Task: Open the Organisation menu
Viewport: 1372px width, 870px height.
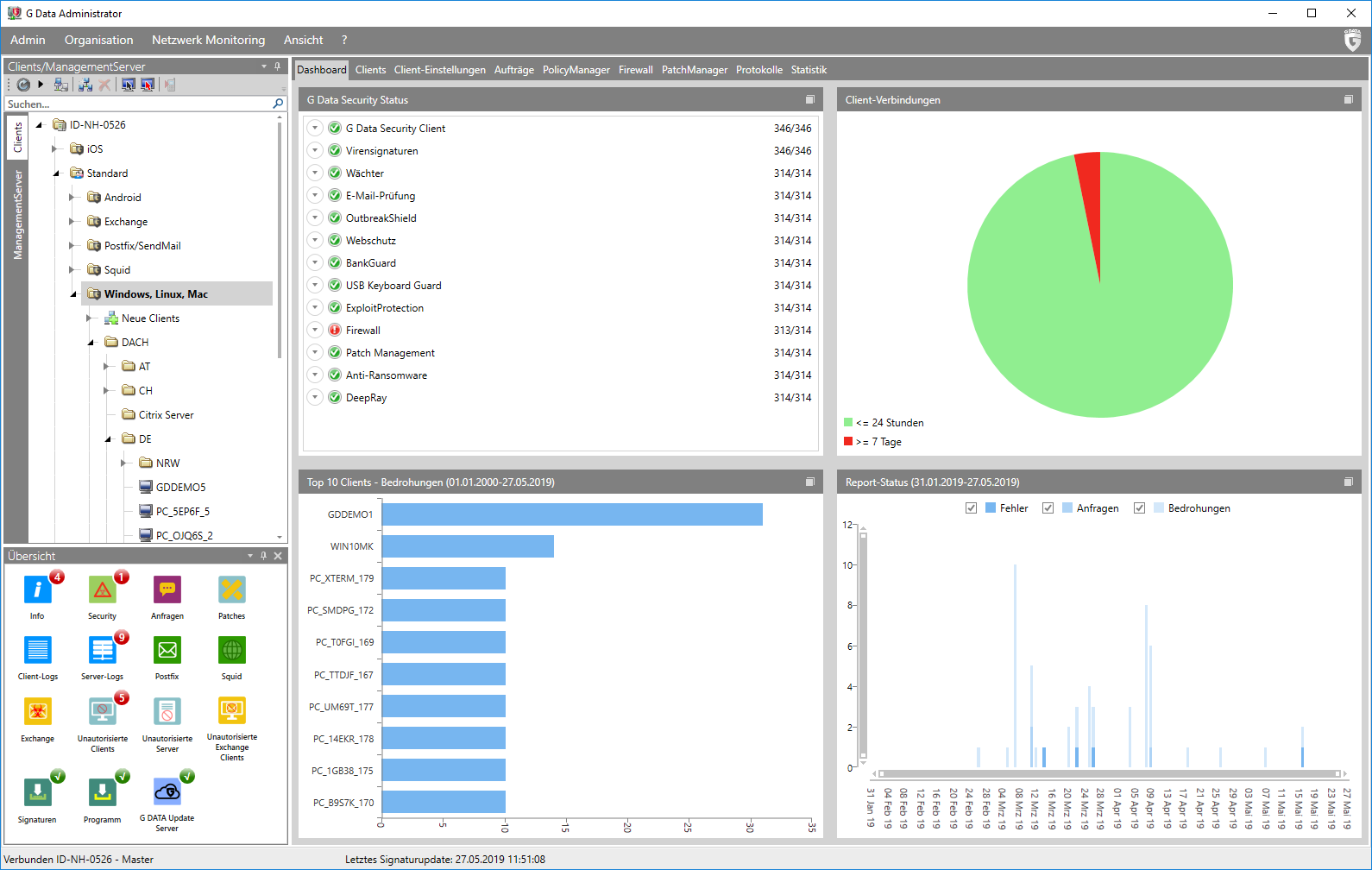Action: pyautogui.click(x=98, y=40)
